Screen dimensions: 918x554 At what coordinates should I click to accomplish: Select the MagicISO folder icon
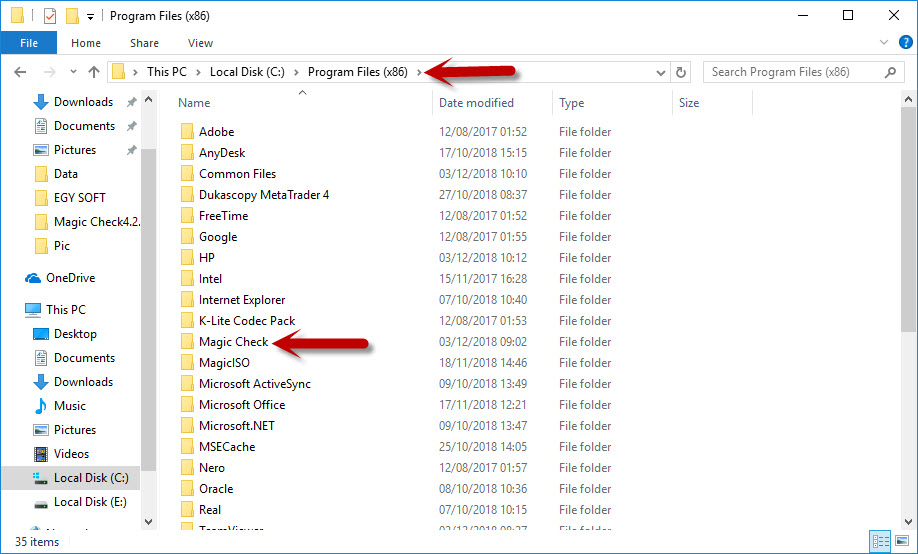(x=187, y=363)
